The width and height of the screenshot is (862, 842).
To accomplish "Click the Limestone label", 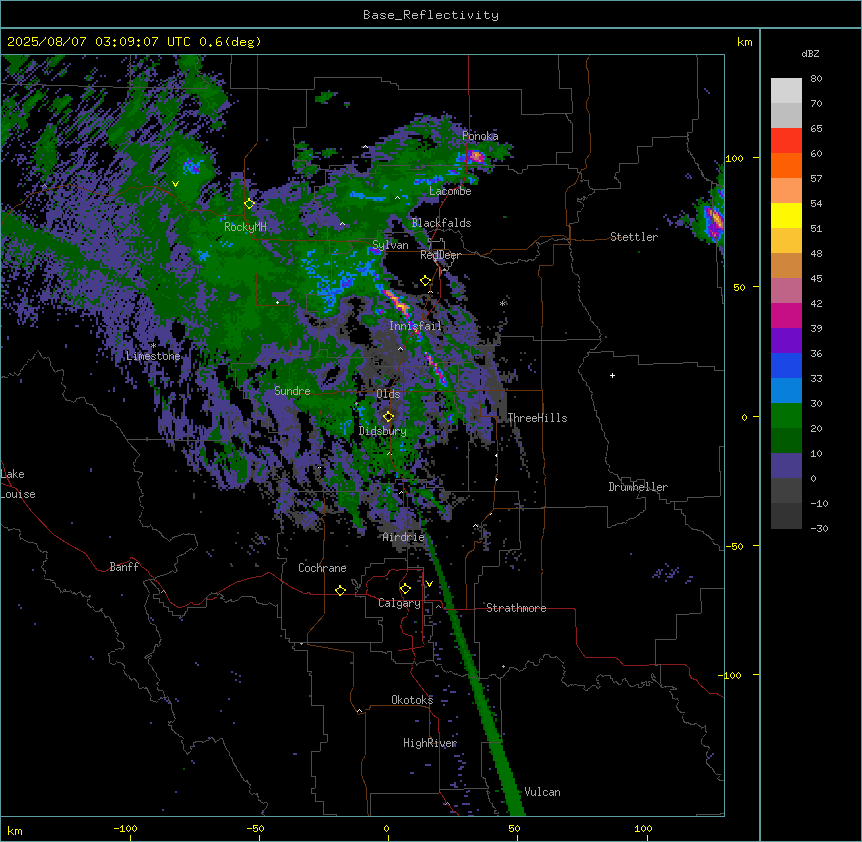I will [153, 356].
